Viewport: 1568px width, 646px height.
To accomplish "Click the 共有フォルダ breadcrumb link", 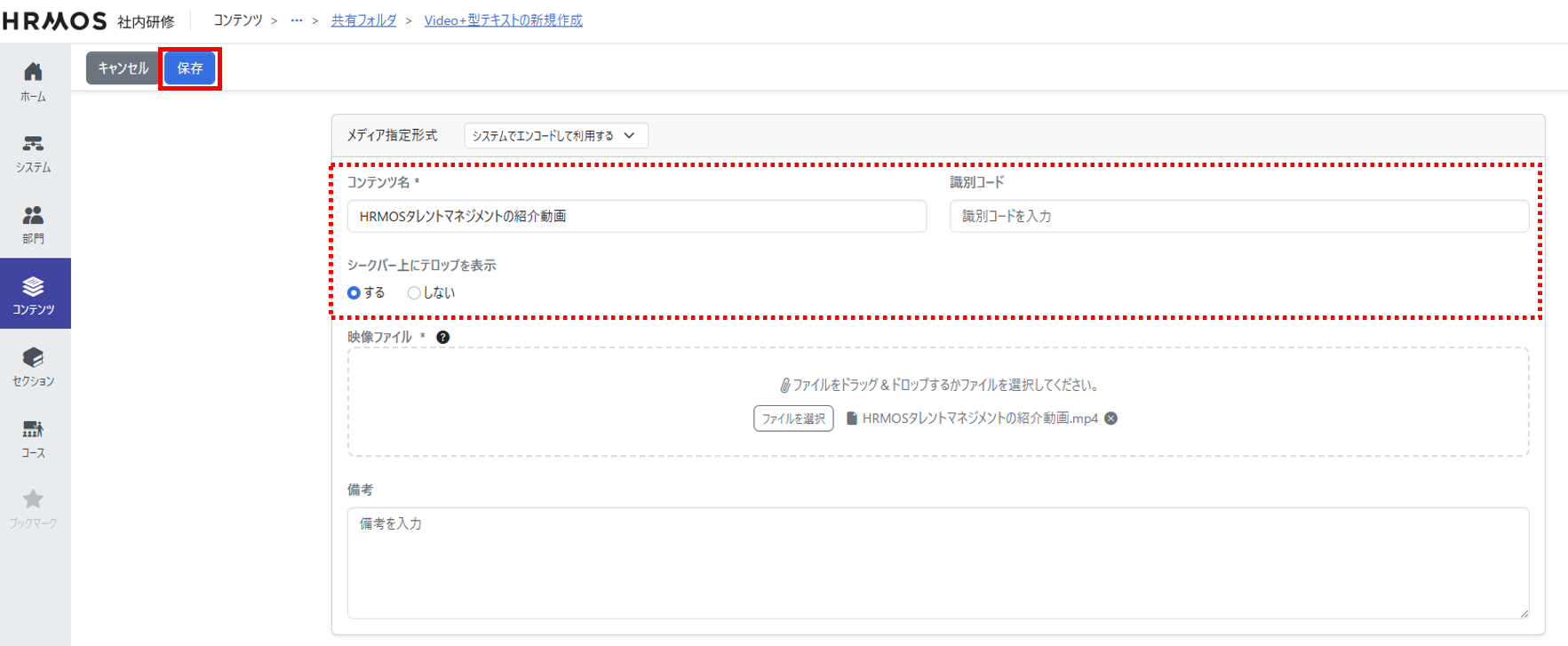I will [x=363, y=20].
